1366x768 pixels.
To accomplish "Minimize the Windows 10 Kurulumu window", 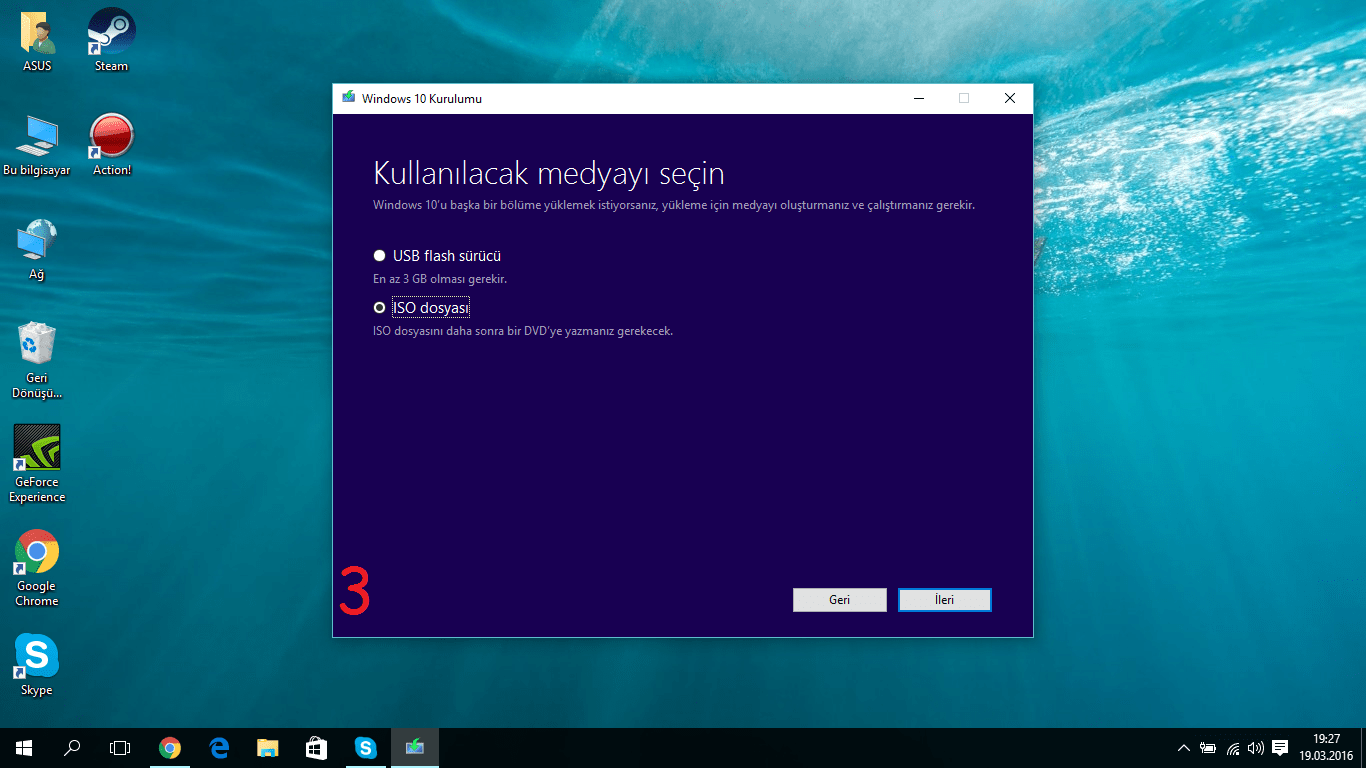I will pyautogui.click(x=918, y=98).
